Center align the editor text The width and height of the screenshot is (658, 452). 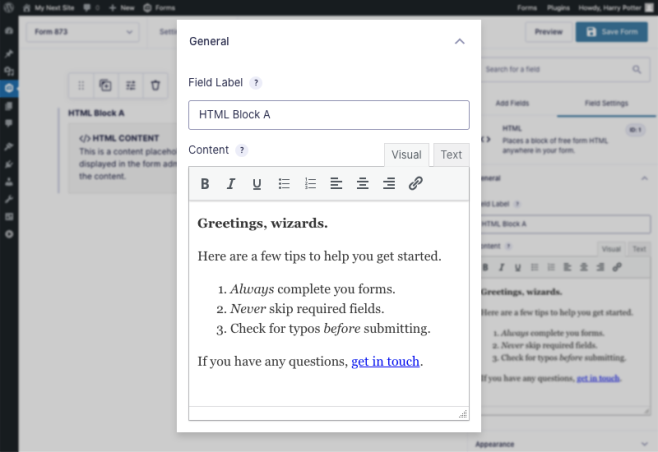(362, 183)
